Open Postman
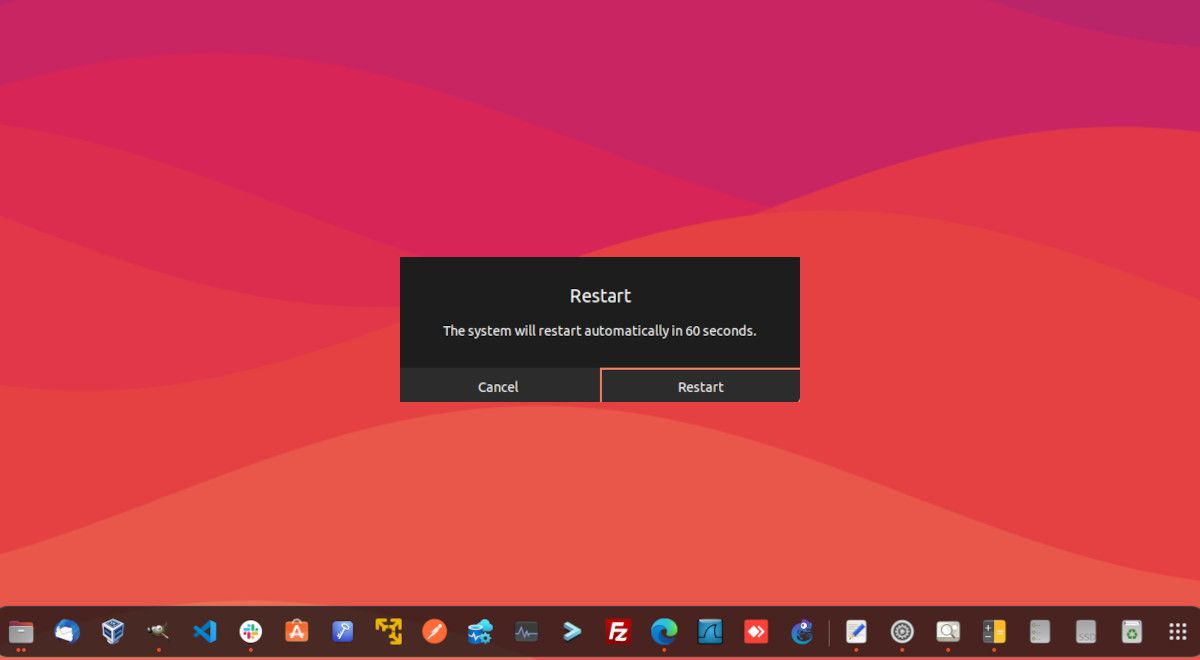This screenshot has width=1200, height=660. 434,632
